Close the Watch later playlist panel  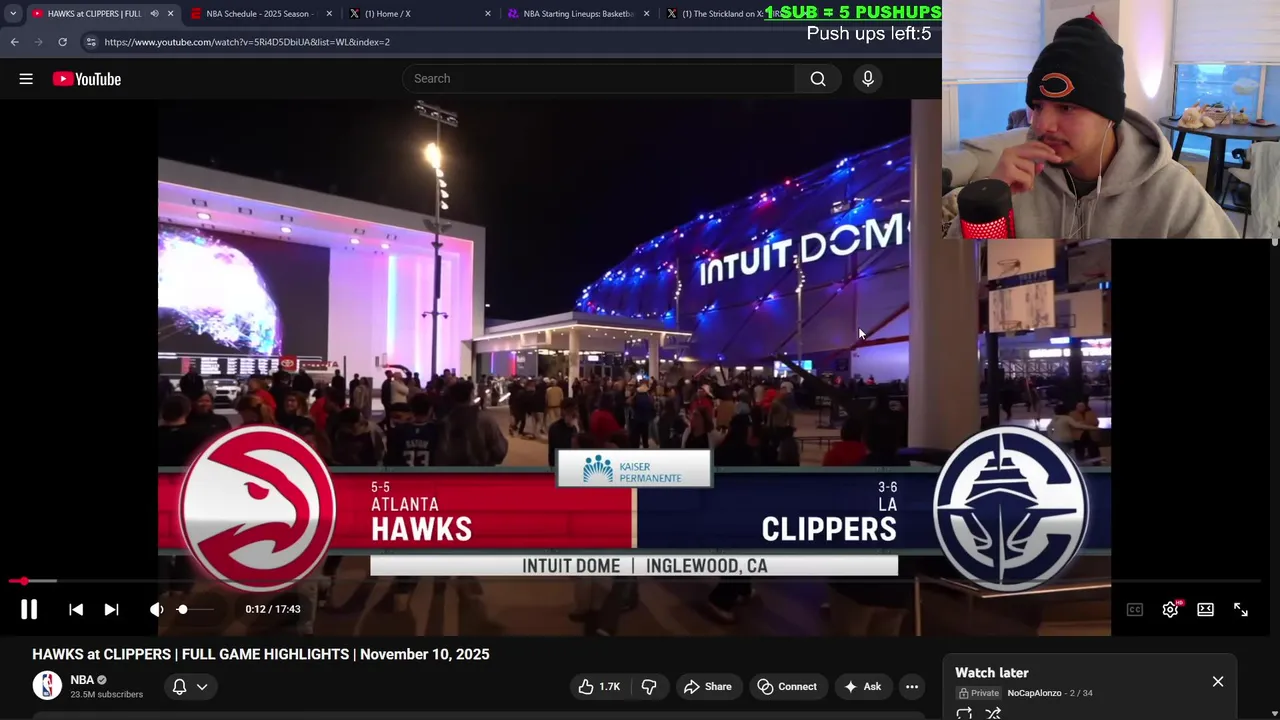point(1218,682)
